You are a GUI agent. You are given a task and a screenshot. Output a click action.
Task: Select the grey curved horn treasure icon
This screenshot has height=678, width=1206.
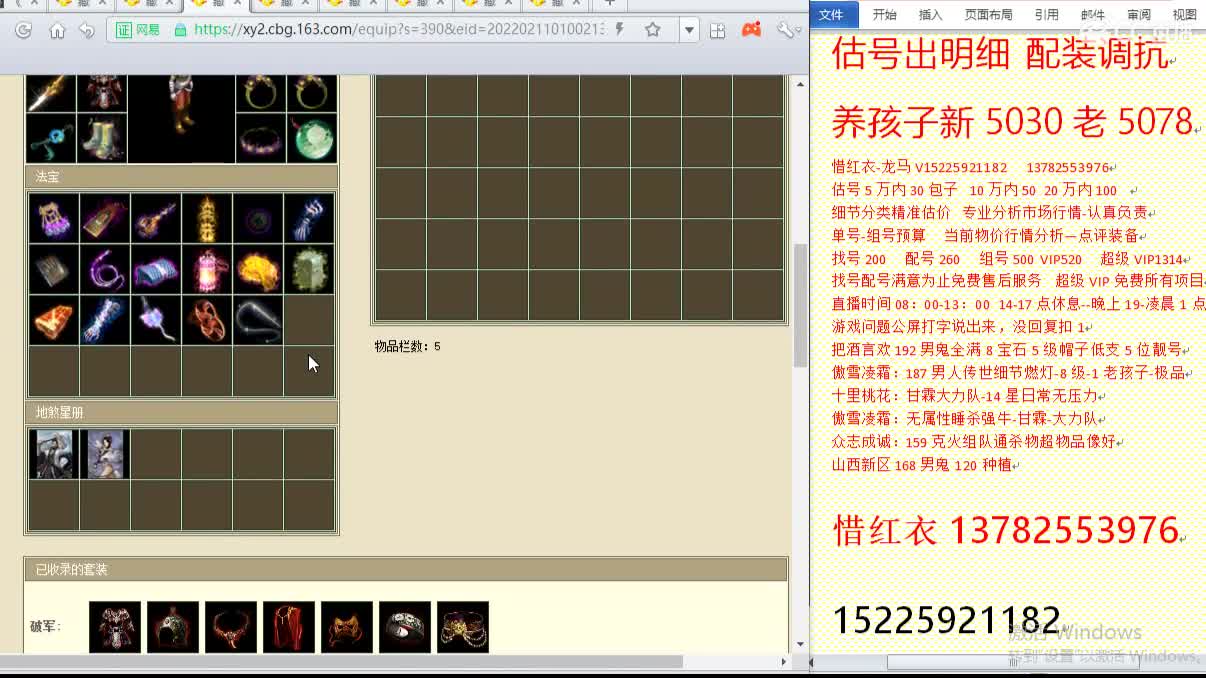pyautogui.click(x=258, y=320)
